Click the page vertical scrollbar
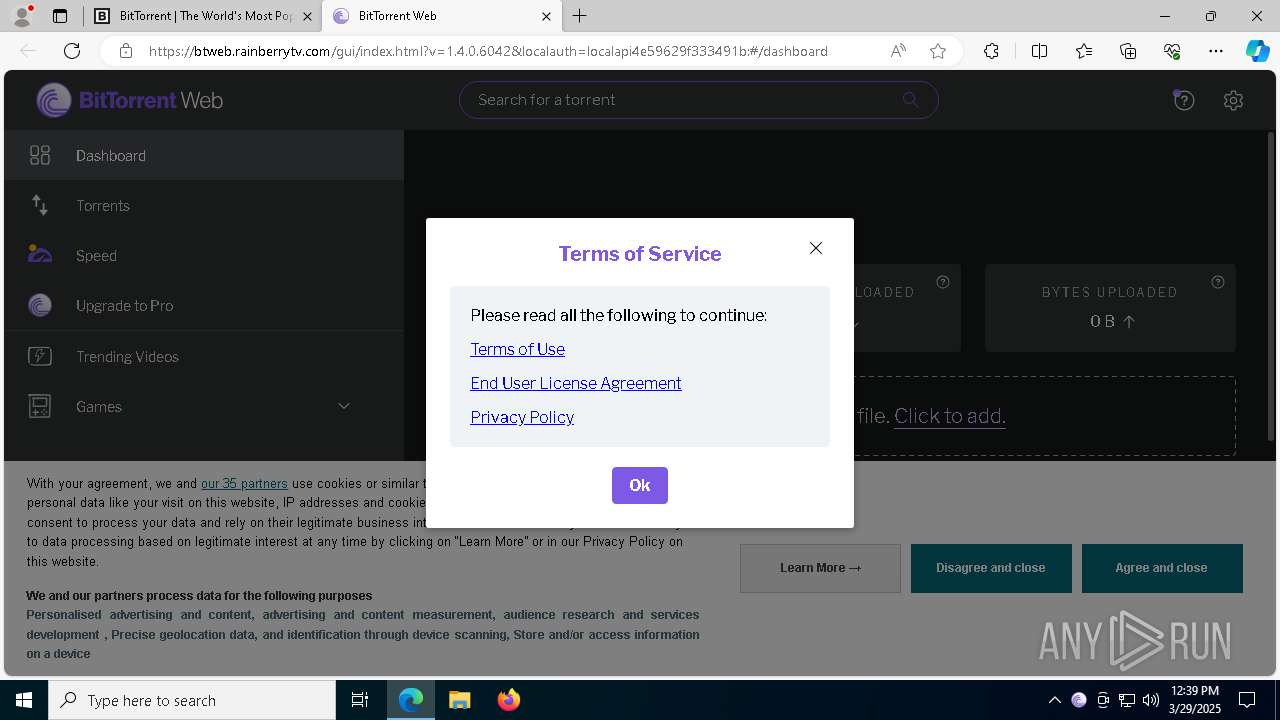Viewport: 1280px width, 720px height. pos(1271,286)
